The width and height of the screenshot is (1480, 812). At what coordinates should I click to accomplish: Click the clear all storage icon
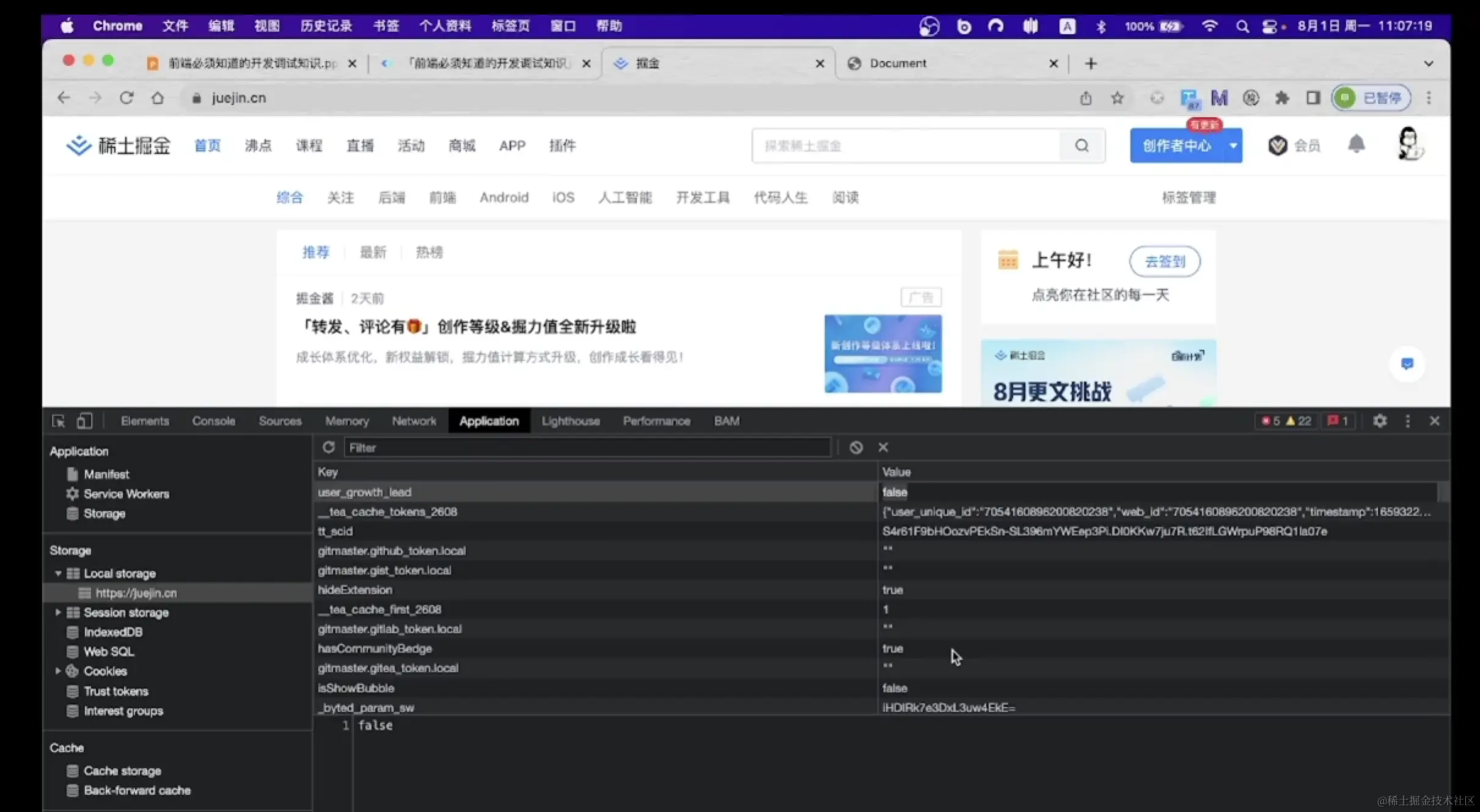pos(856,447)
